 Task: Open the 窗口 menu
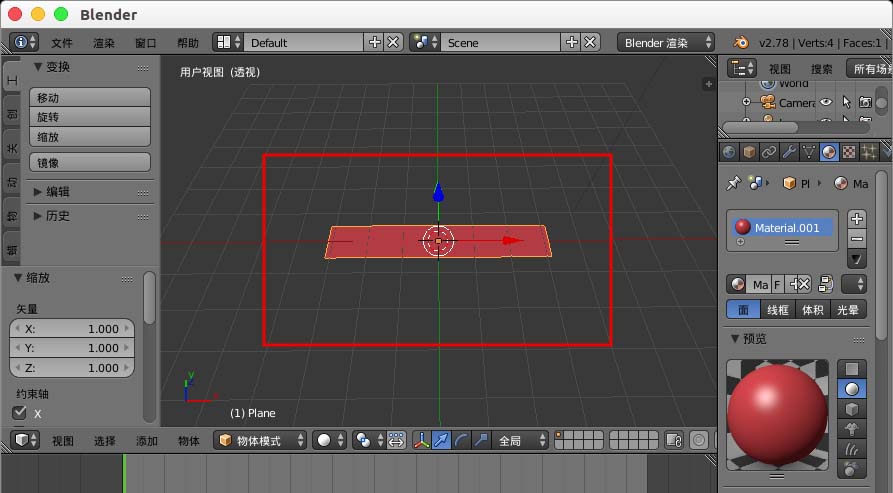pos(145,43)
